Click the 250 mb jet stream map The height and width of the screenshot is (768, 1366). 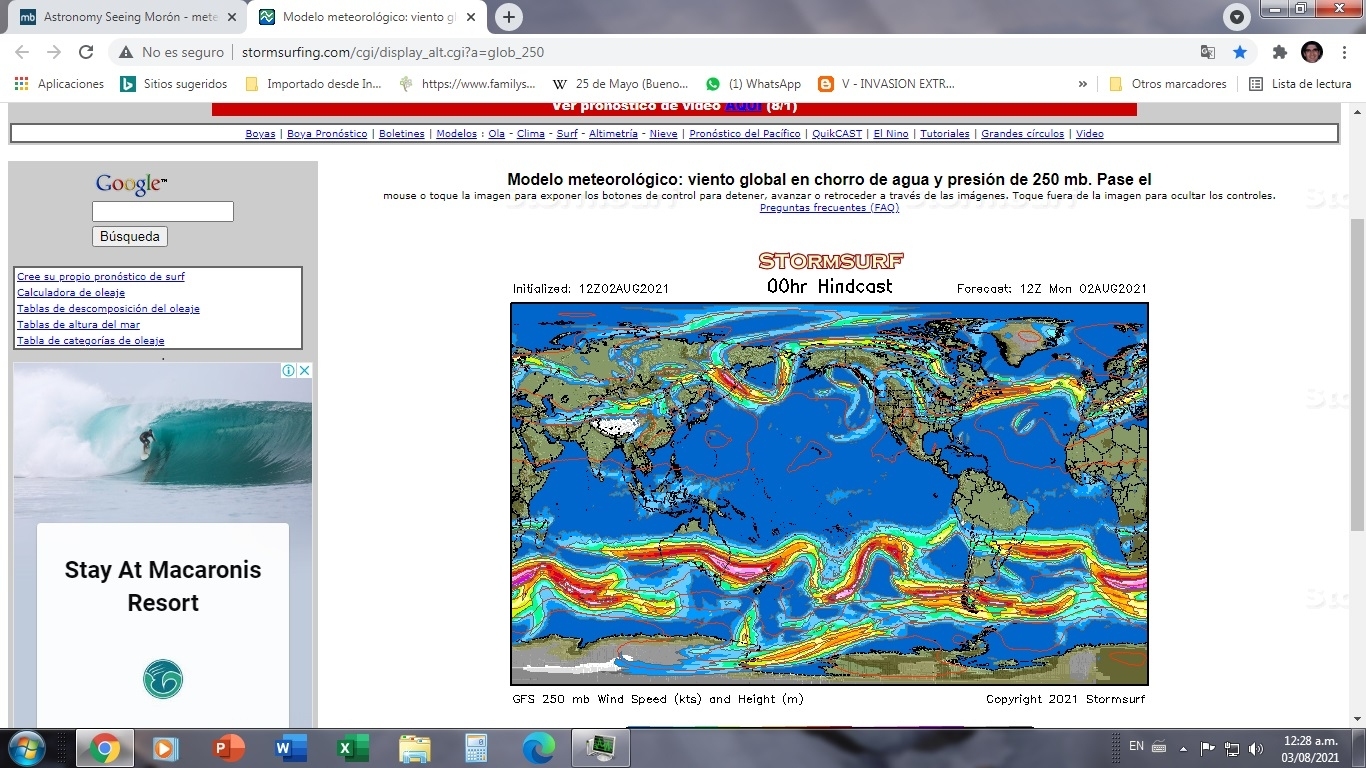829,494
